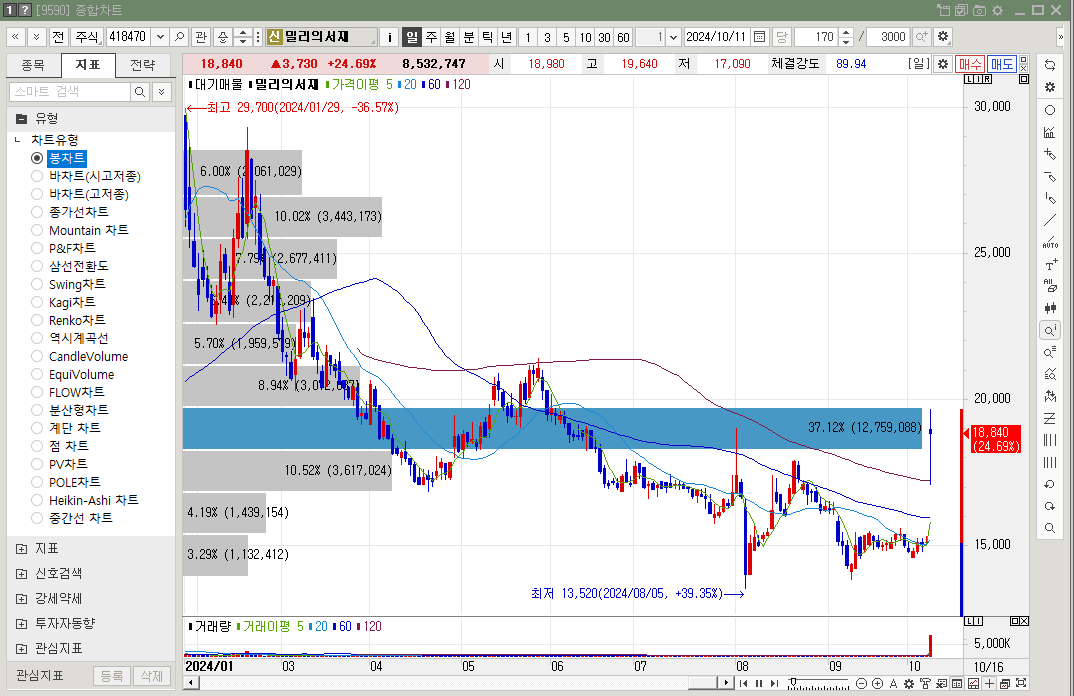Image resolution: width=1074 pixels, height=696 pixels.
Task: Click the zoom-plus icon next to 3000 field
Action: click(x=922, y=37)
